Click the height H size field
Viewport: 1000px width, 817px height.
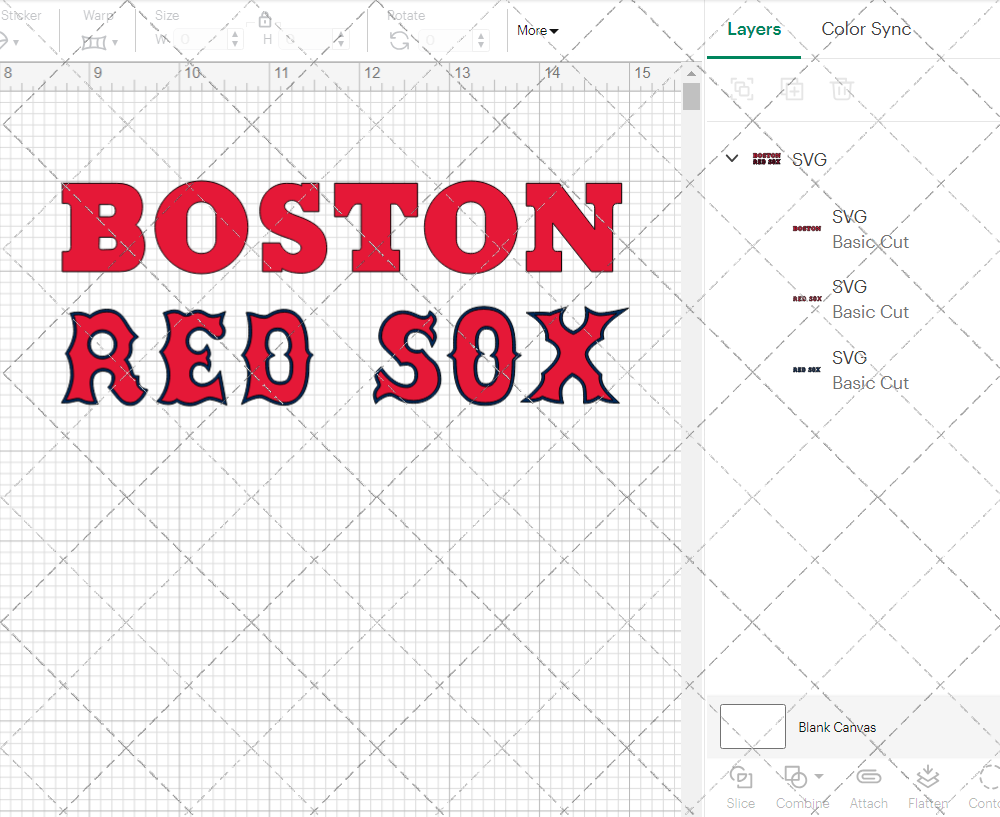(307, 40)
